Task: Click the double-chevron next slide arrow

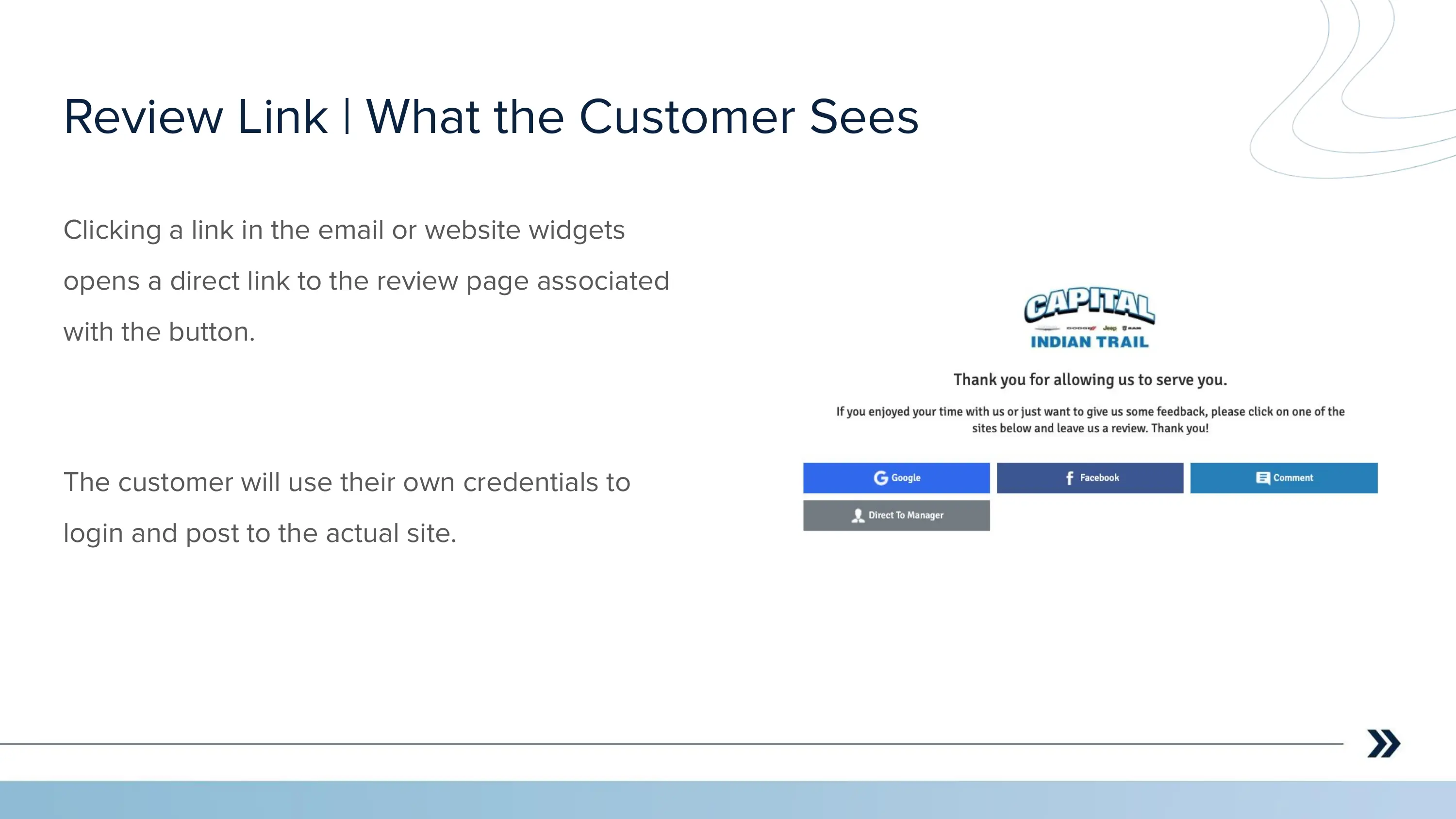Action: point(1383,743)
